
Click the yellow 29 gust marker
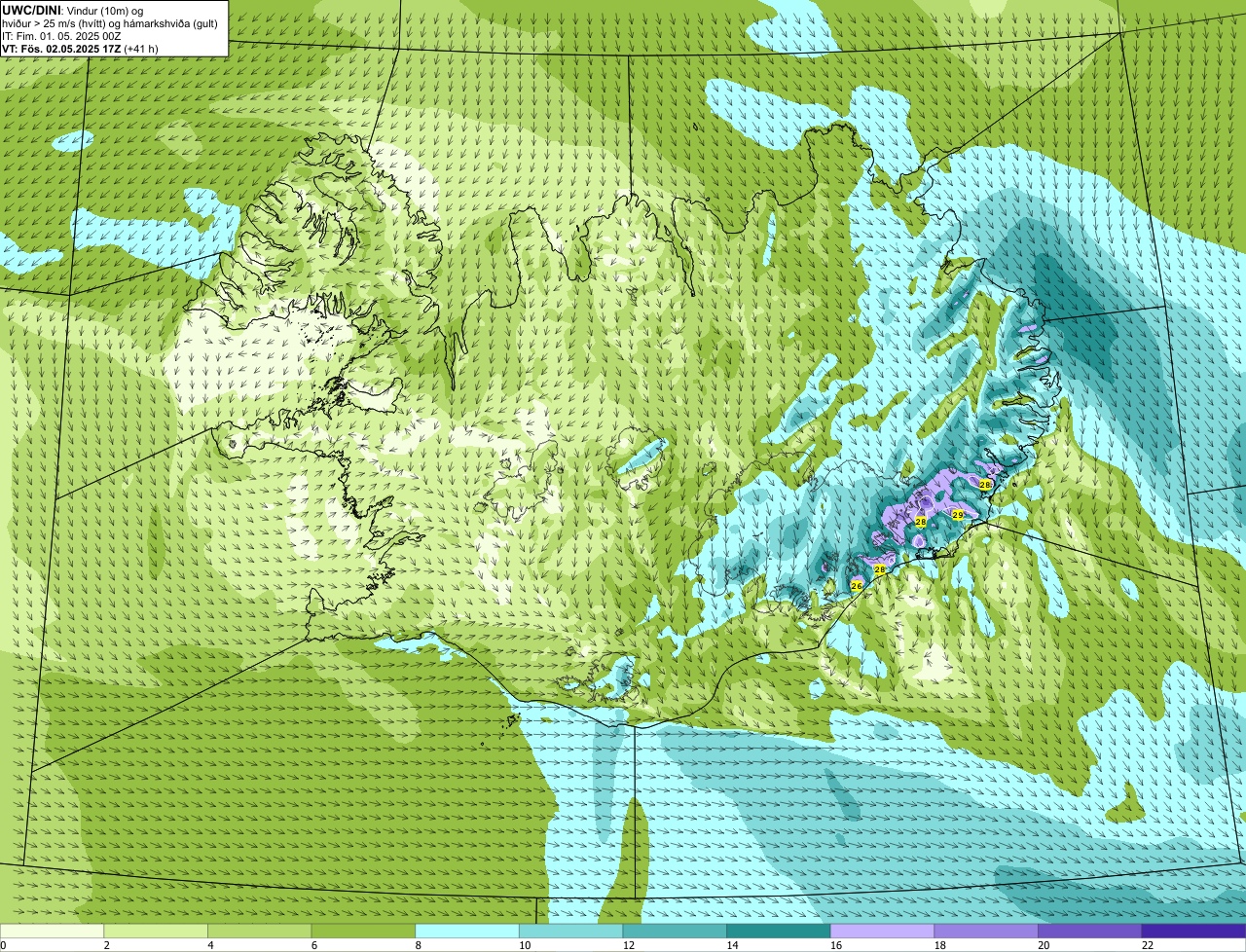(x=958, y=515)
